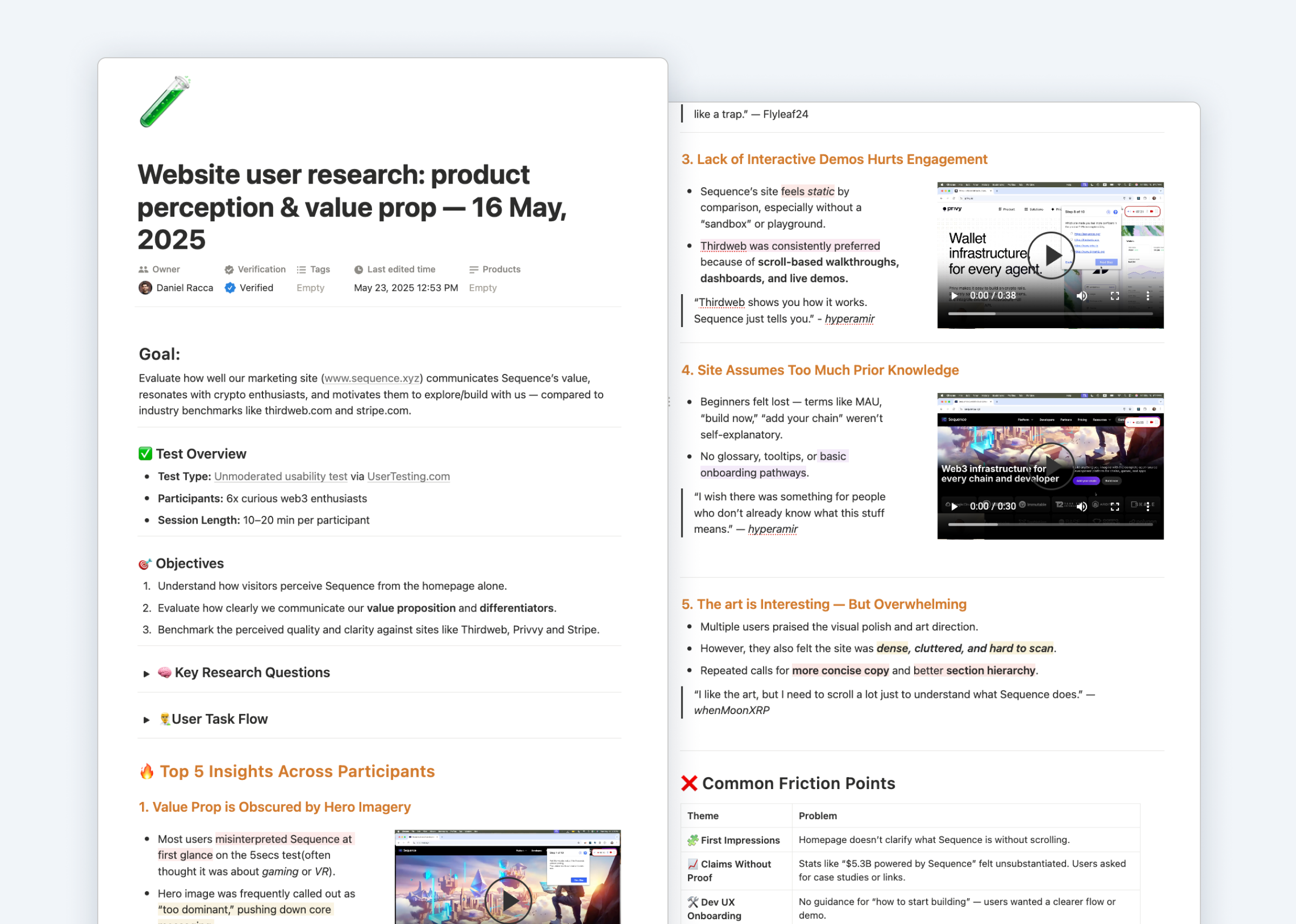Open the www.sequence.xyz link

(x=372, y=378)
